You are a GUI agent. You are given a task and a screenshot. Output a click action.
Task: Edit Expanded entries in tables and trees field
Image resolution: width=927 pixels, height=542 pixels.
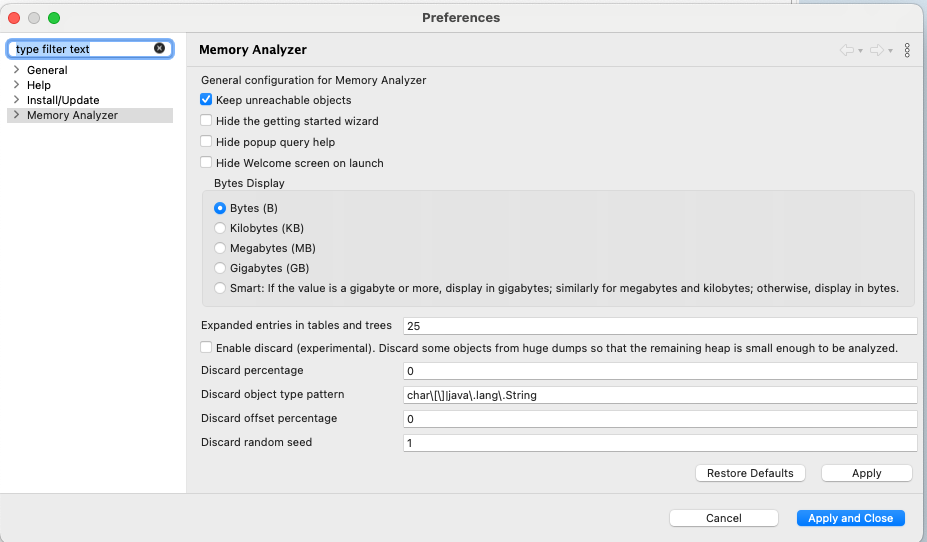[660, 326]
